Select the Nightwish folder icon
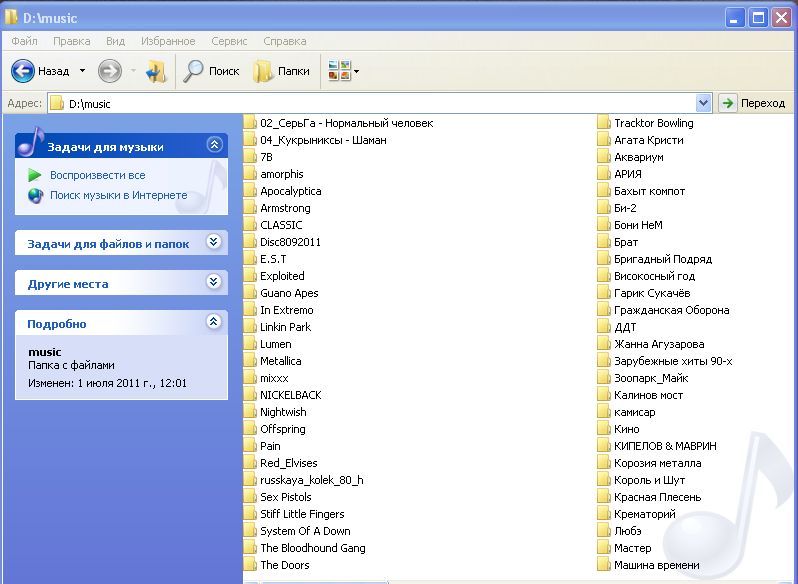 [249, 412]
